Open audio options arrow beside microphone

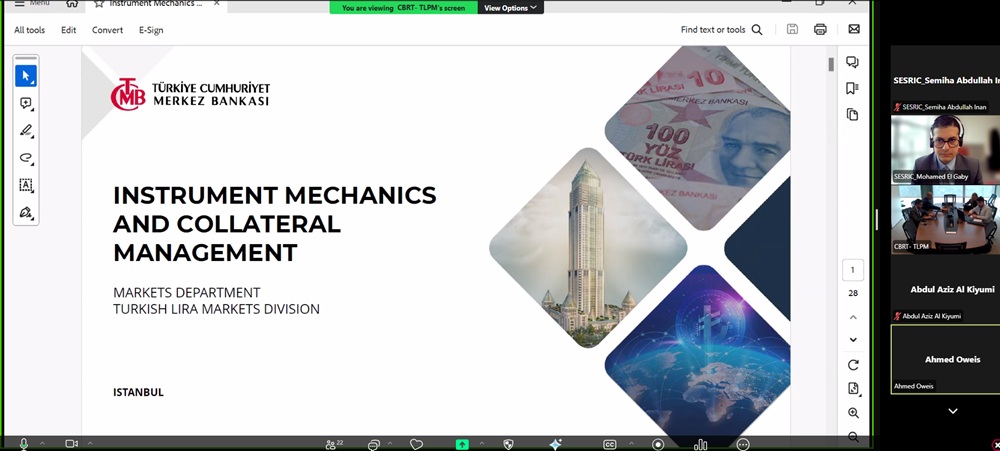point(42,443)
